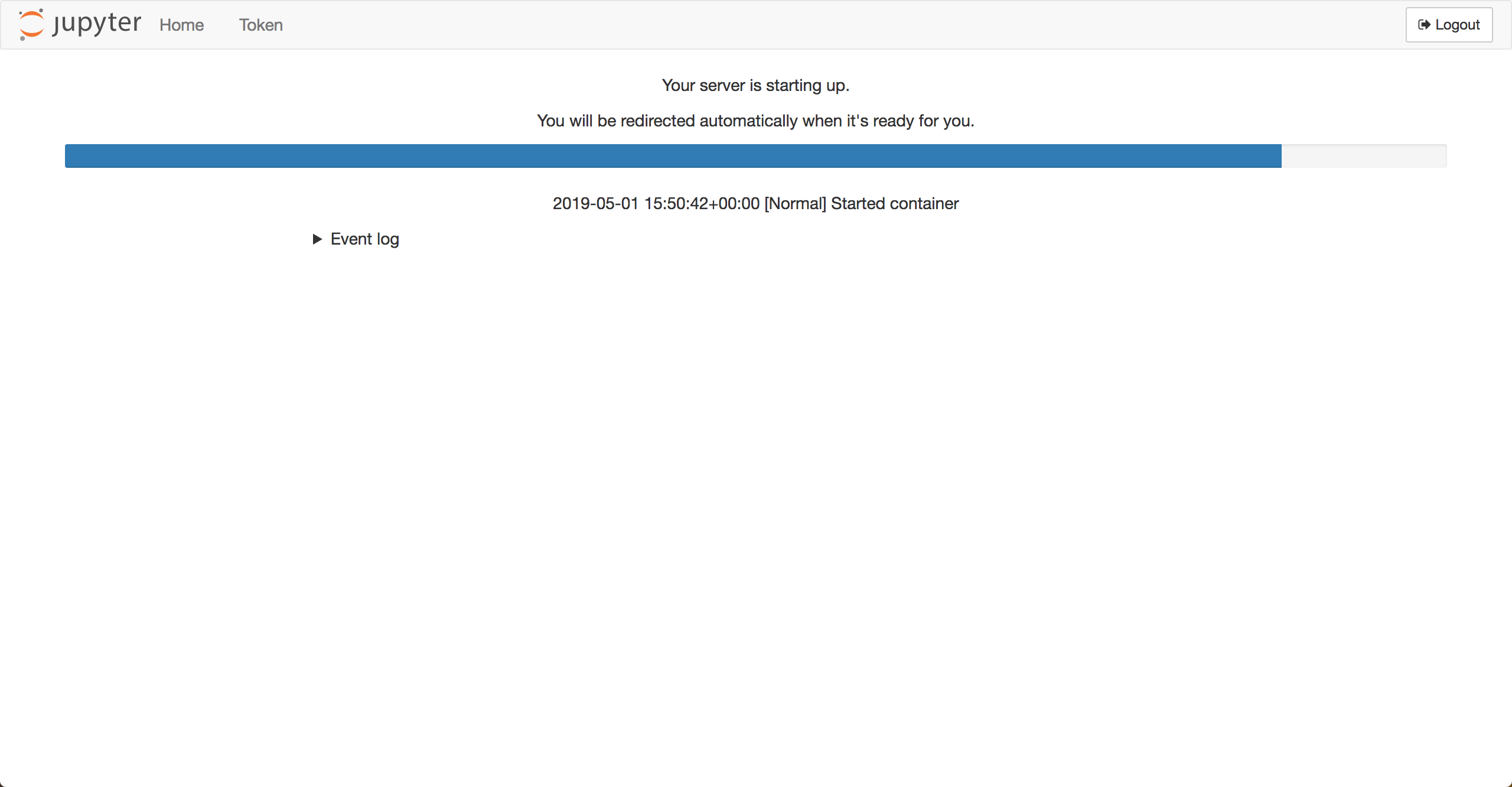Click the Jupyter logo
Screen dimensions: 1512x787
click(x=80, y=24)
